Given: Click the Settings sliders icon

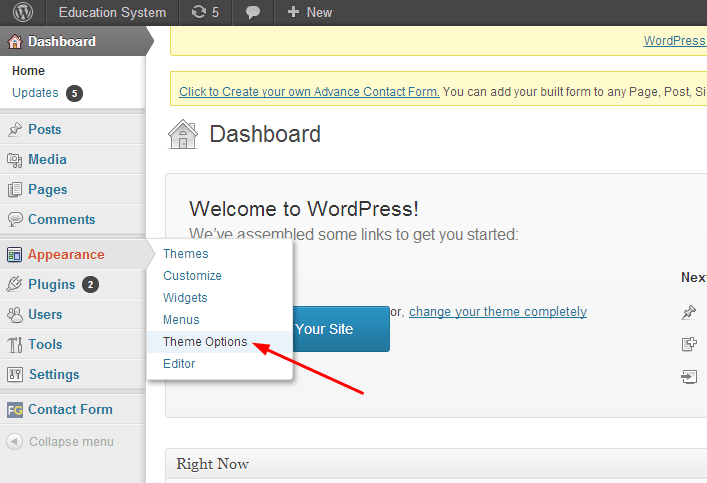Looking at the screenshot, I should [x=15, y=374].
